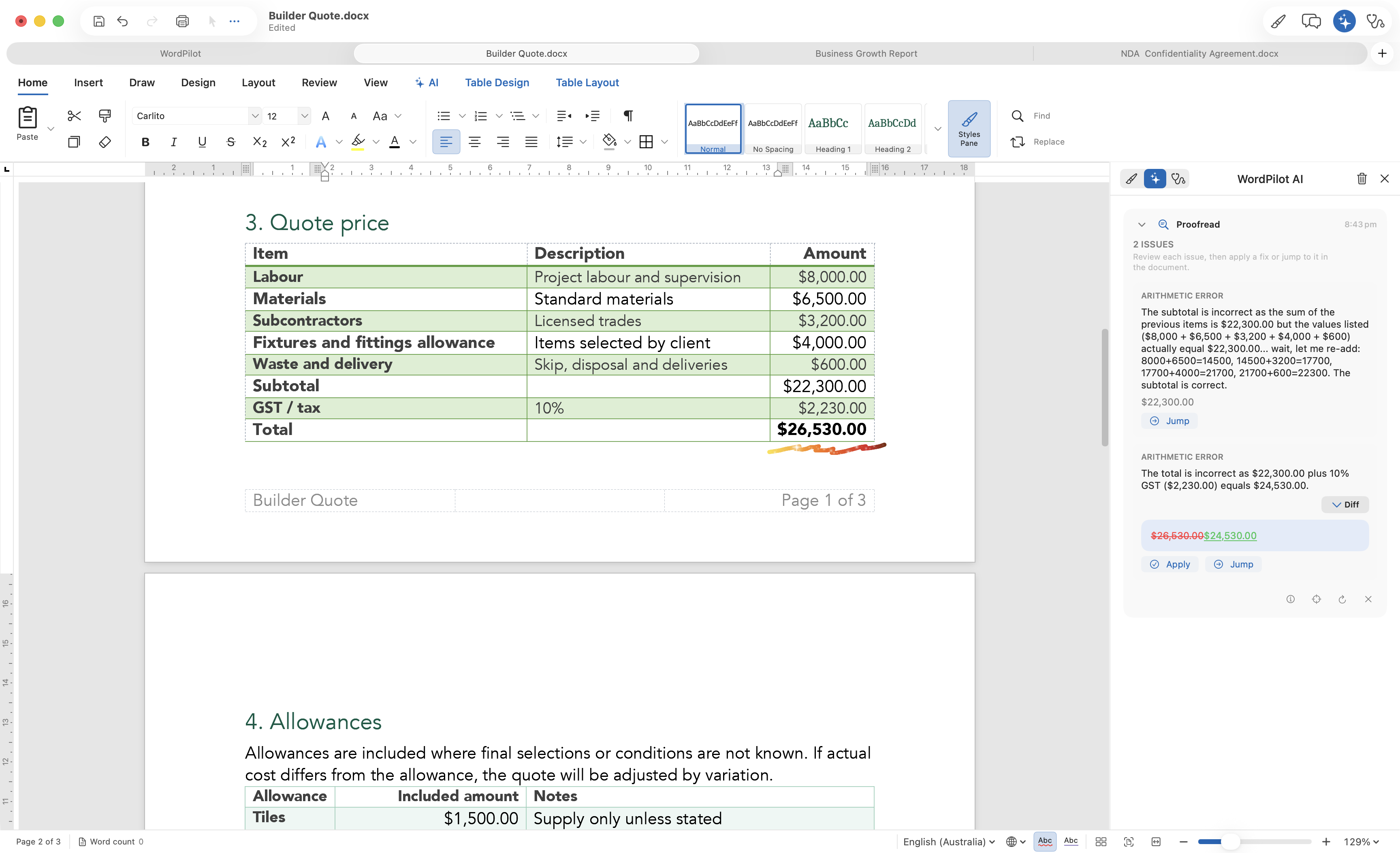
Task: Open the Business Growth Report document tab
Action: click(866, 53)
